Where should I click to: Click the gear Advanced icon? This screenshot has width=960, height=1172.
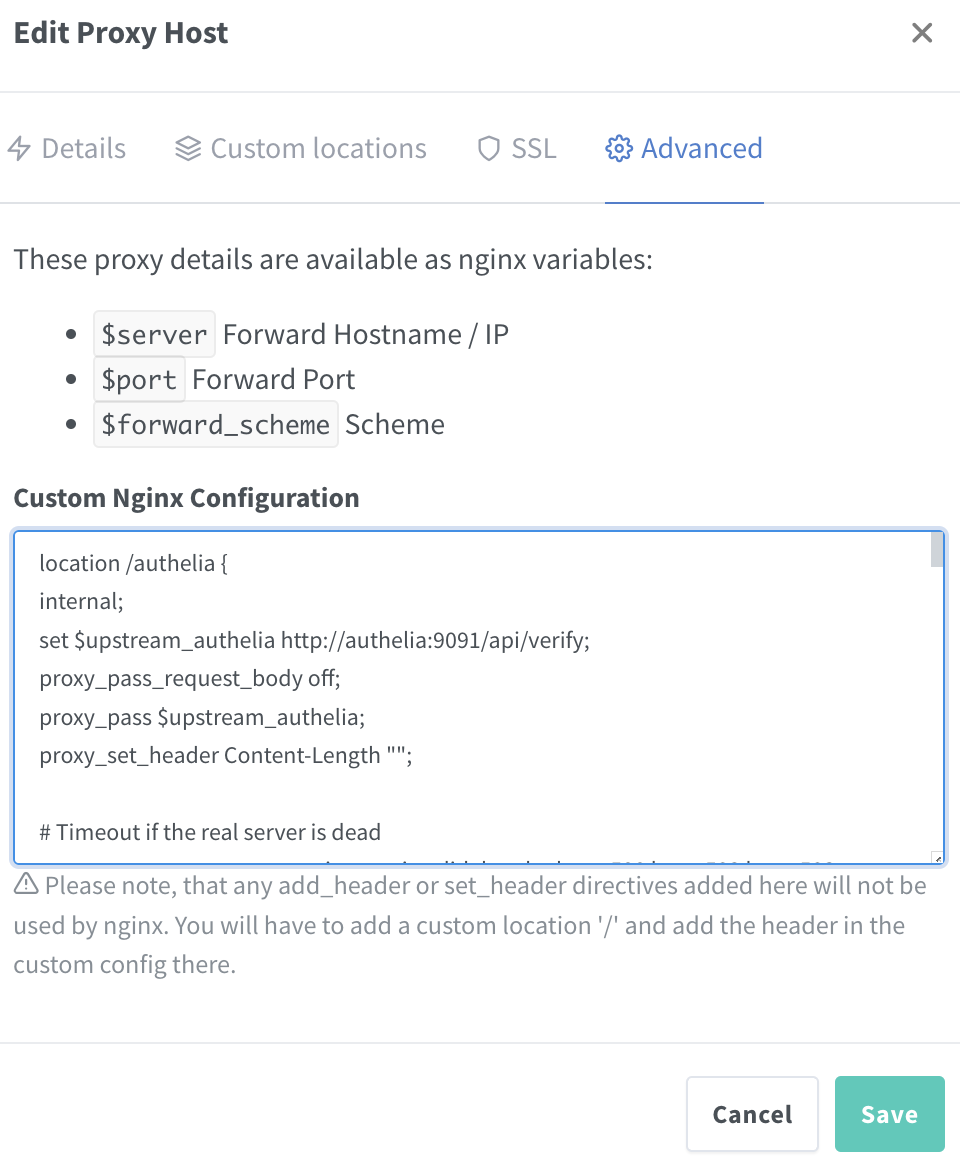tap(618, 149)
